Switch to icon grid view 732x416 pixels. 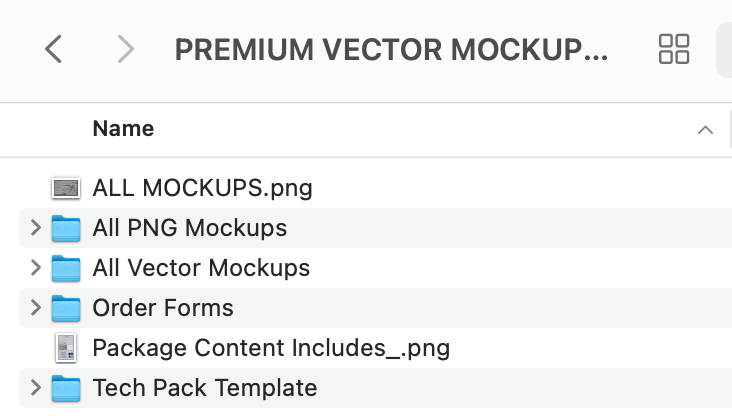[x=674, y=48]
